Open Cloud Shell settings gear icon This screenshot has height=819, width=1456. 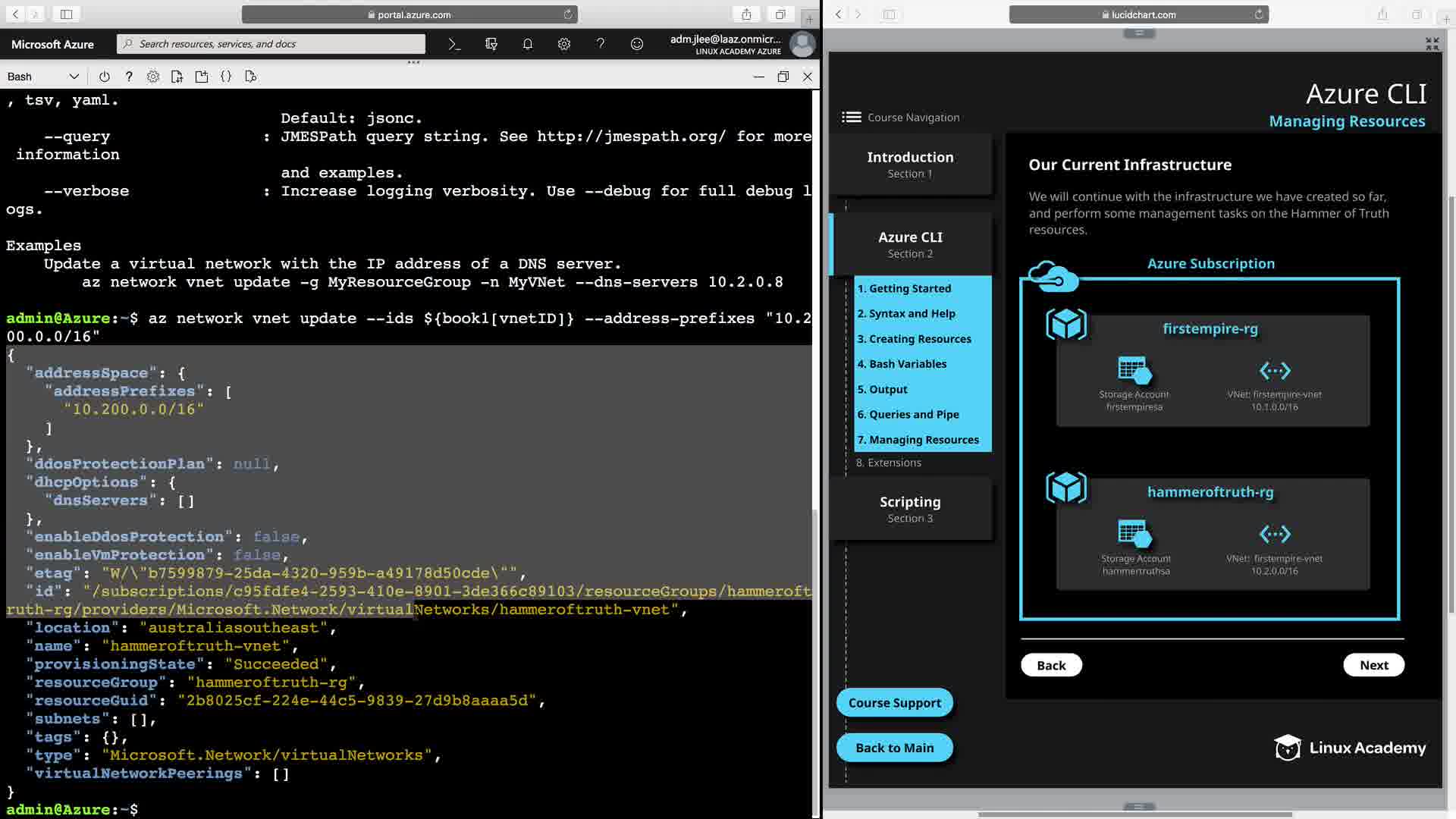click(x=153, y=77)
